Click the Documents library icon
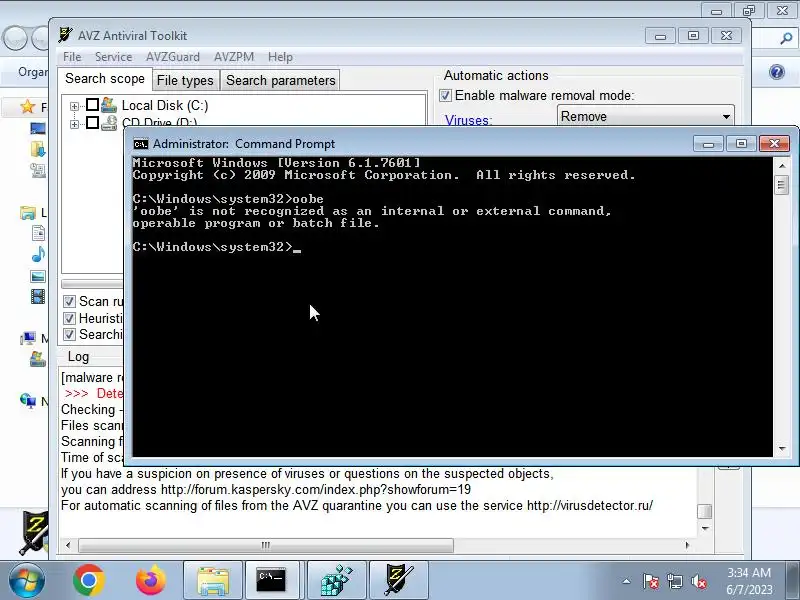This screenshot has width=800, height=600. 38,233
